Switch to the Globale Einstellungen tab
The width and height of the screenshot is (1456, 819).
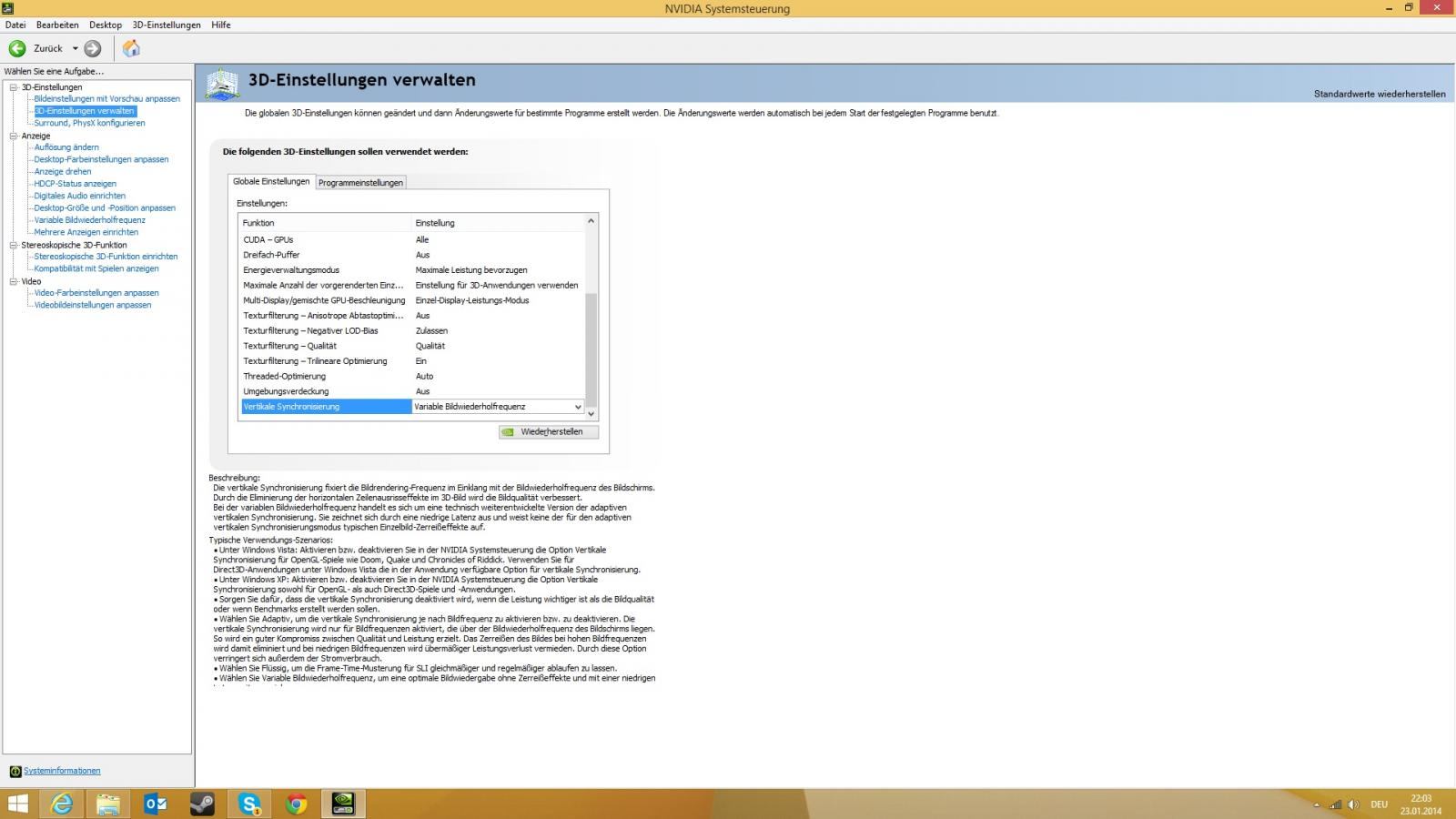coord(271,181)
